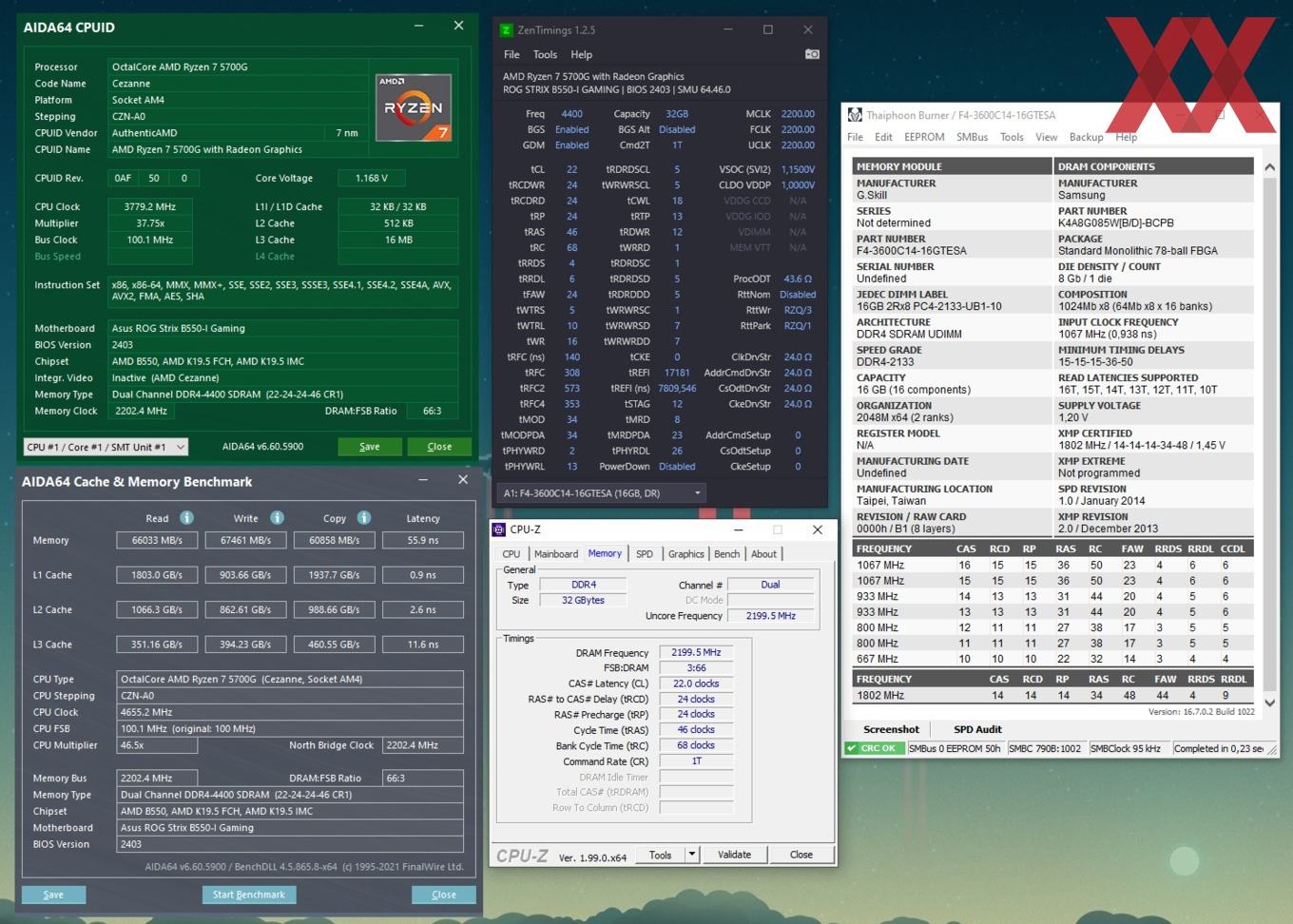
Task: Open ZenTimings Tools menu
Action: (545, 54)
